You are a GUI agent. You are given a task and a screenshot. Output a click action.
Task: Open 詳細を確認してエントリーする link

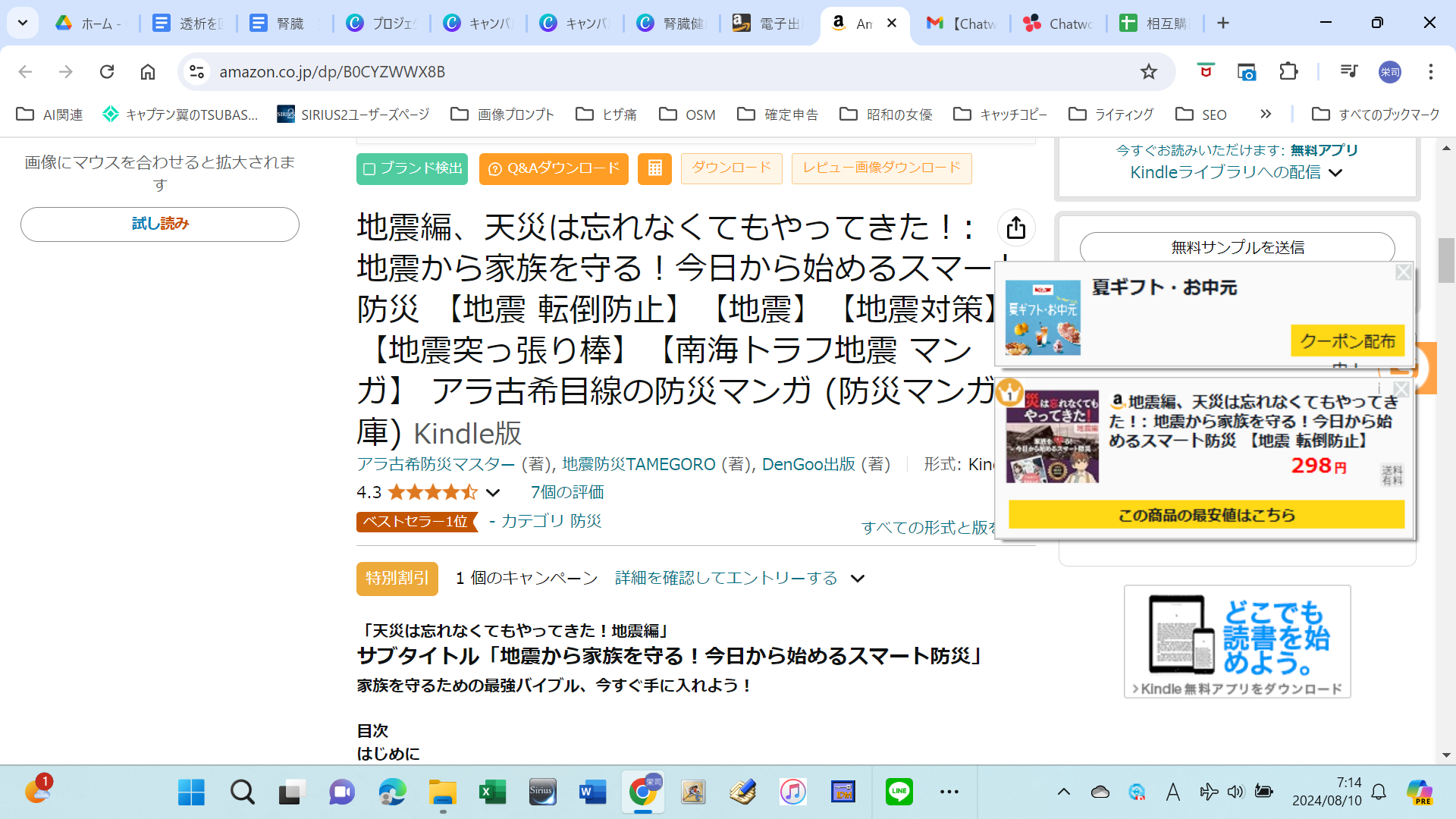(726, 579)
